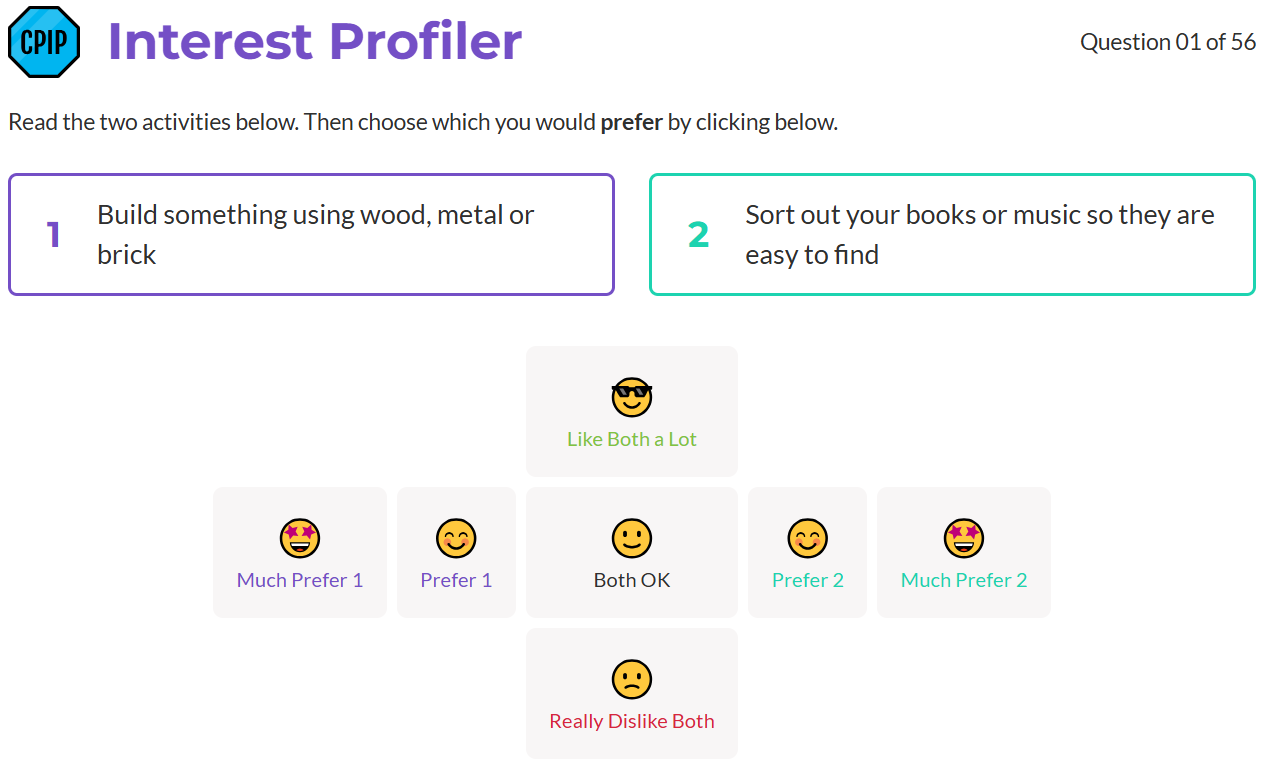This screenshot has width=1279, height=781.
Task: Pick the 'Much Prefer 2' label
Action: point(964,580)
